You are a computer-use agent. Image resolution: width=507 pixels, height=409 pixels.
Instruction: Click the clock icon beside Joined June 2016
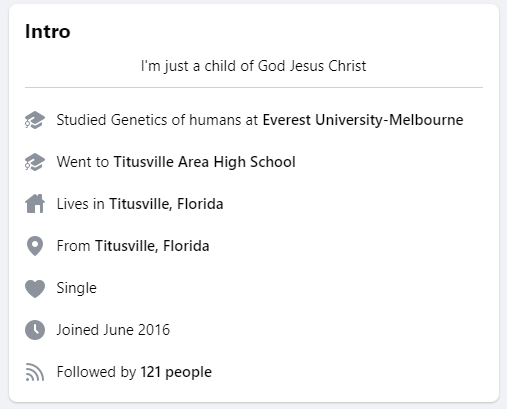click(35, 330)
